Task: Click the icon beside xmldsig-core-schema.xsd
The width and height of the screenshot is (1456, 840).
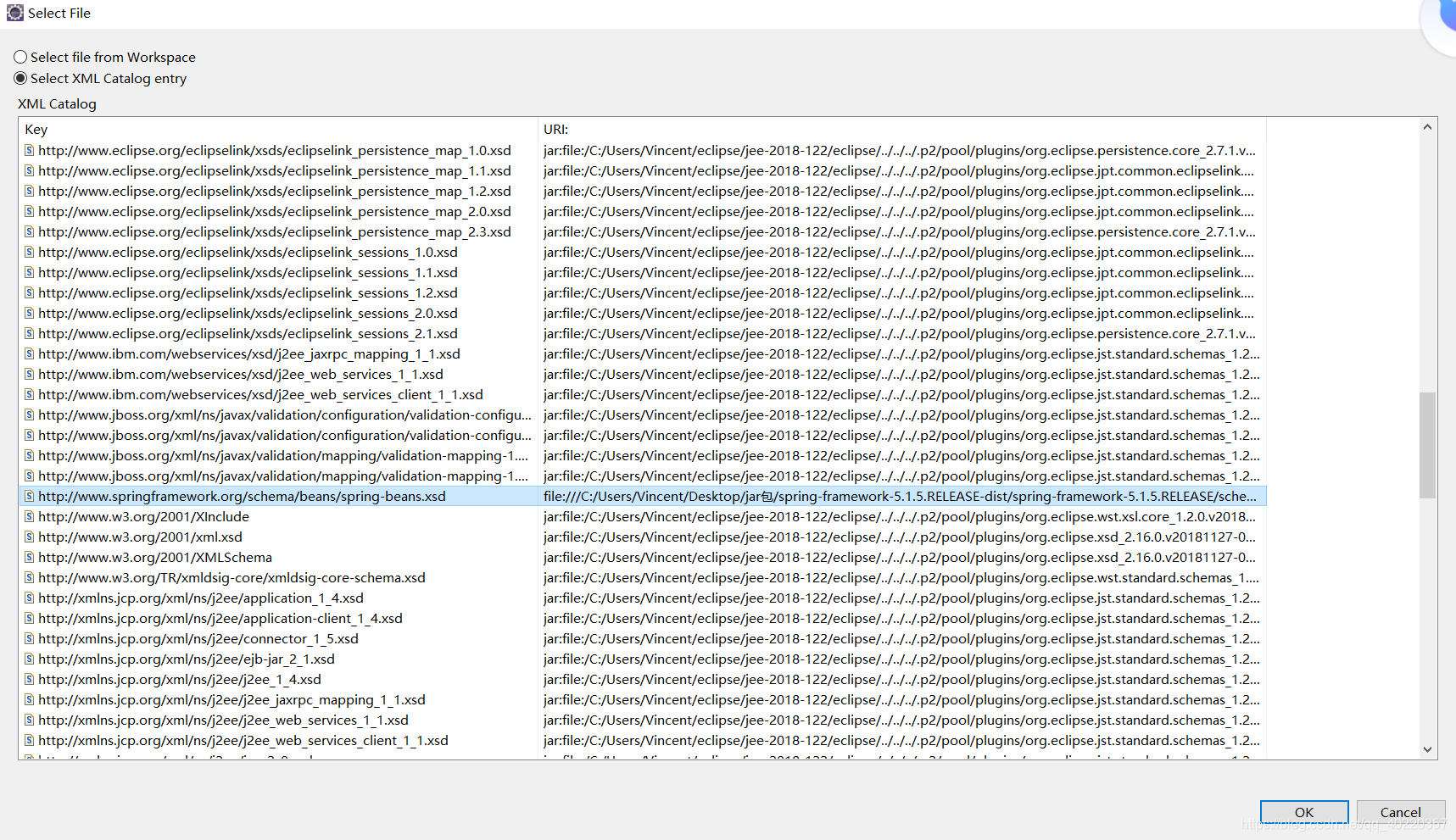Action: click(30, 578)
